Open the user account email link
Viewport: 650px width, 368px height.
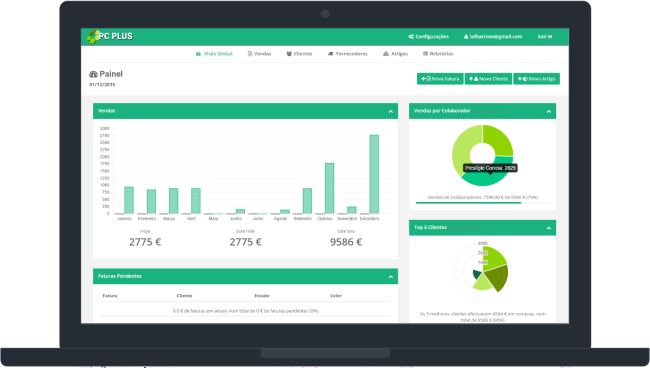click(x=493, y=36)
